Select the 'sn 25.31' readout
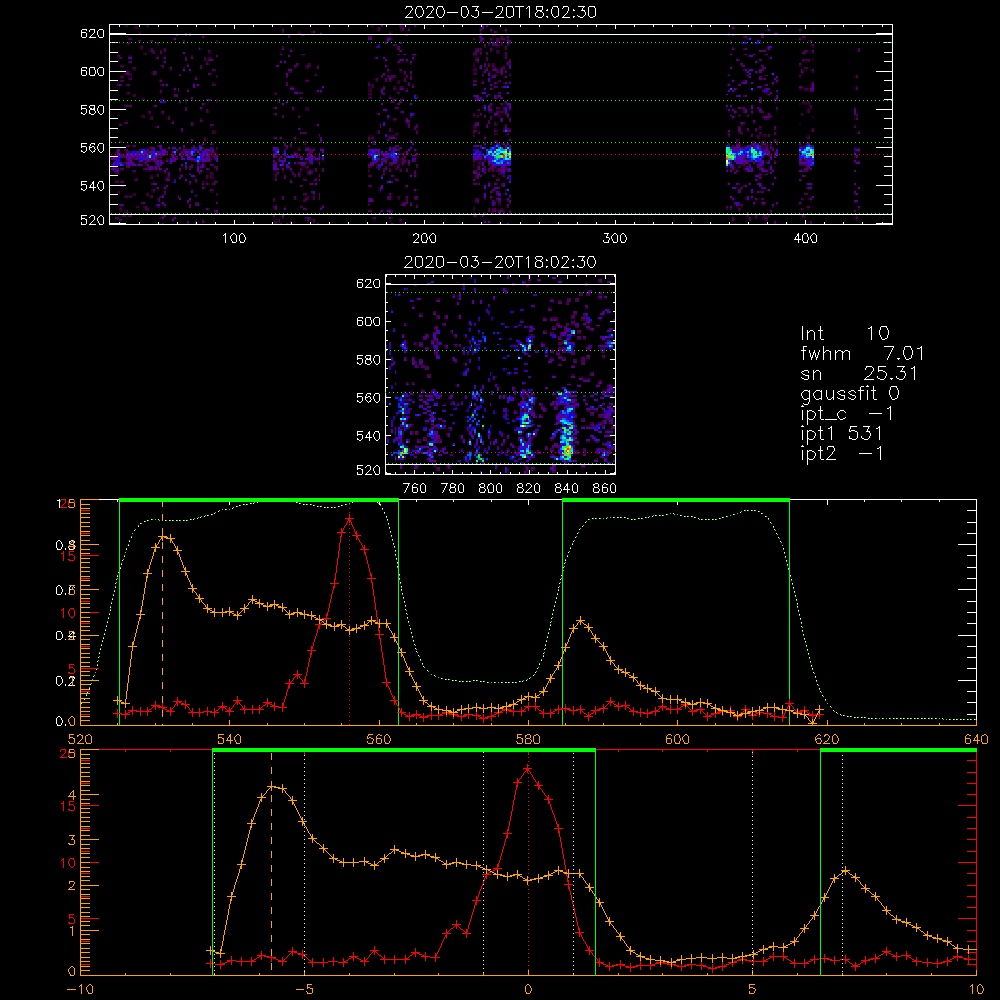Viewport: 1000px width, 1000px height. (x=859, y=373)
